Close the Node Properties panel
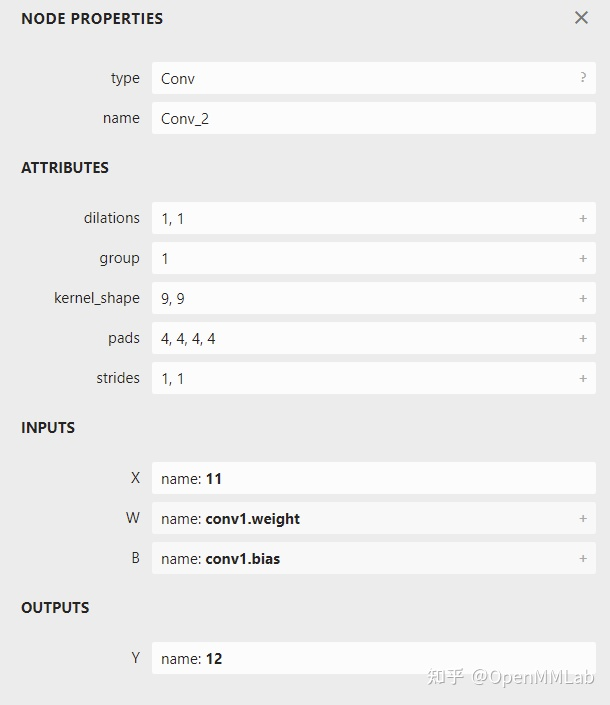The width and height of the screenshot is (610, 705). [x=581, y=18]
